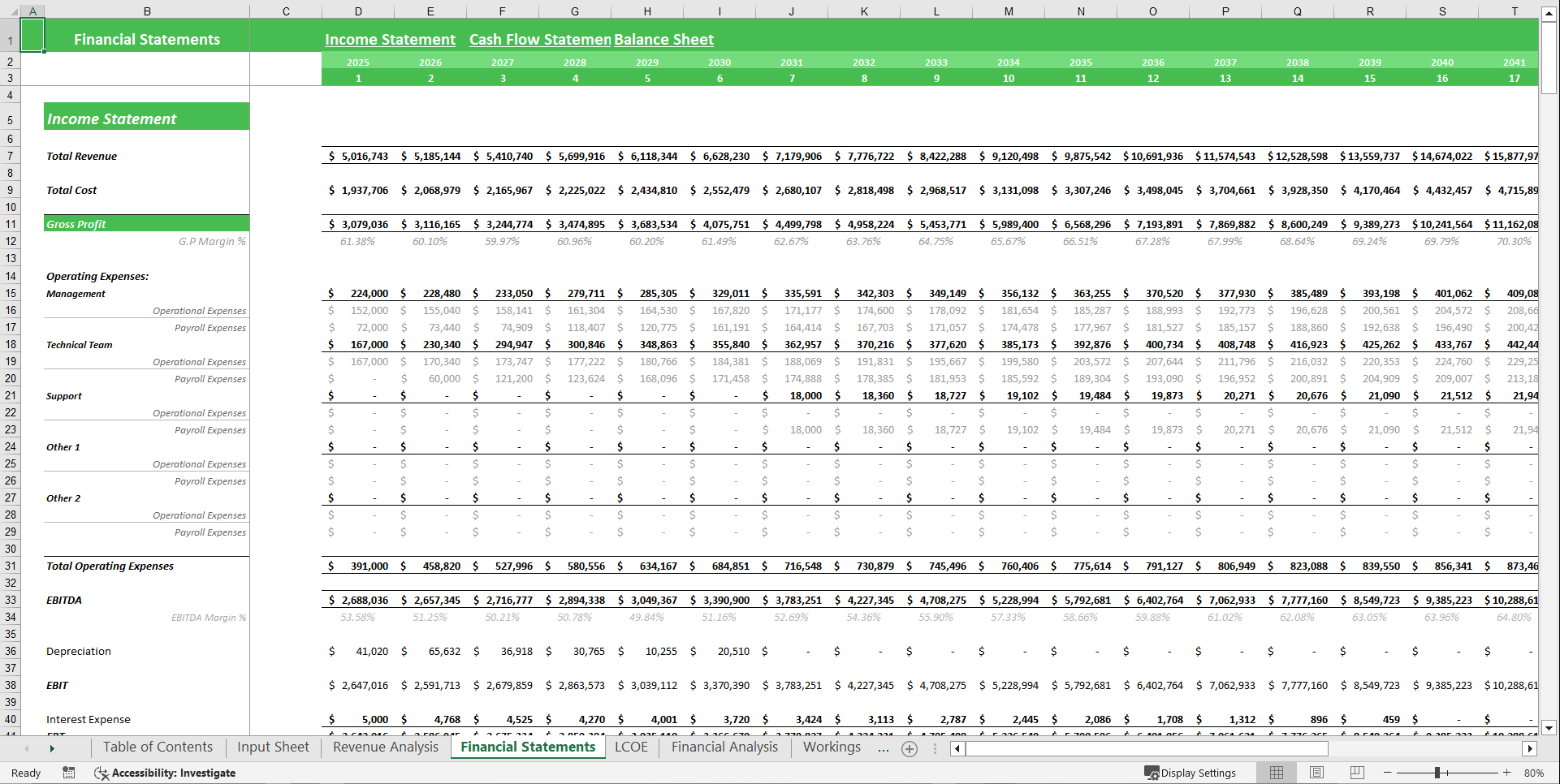Add a new worksheet
The image size is (1560, 784).
[910, 747]
